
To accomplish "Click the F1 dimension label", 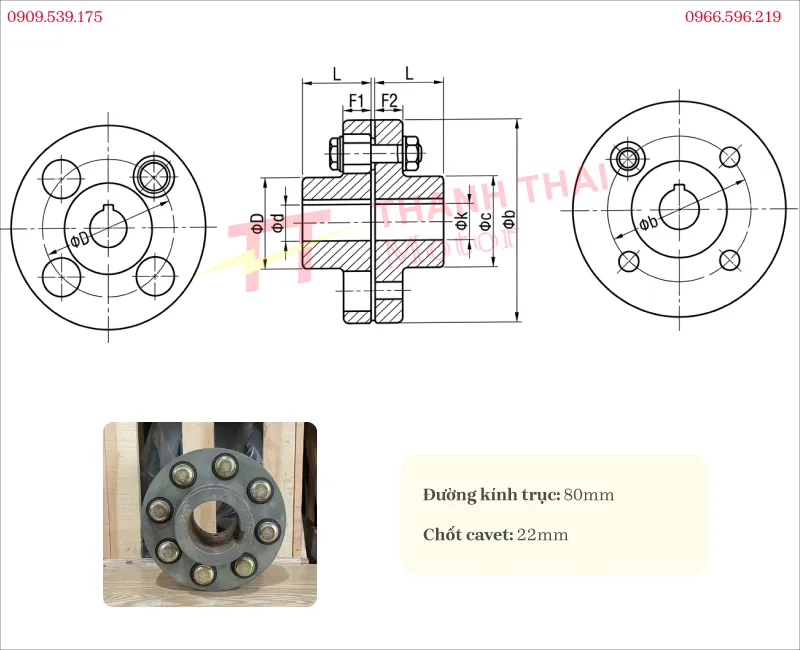I will tap(357, 101).
